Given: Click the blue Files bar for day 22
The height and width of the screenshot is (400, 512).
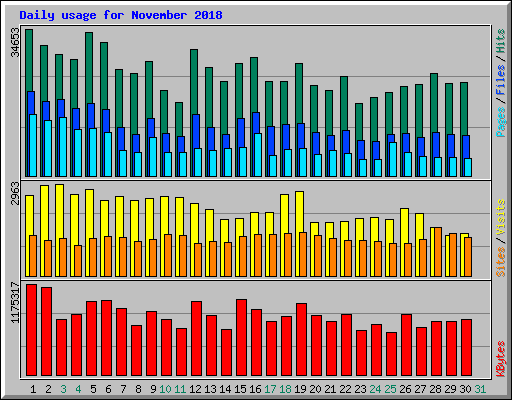Looking at the screenshot, I should pyautogui.click(x=346, y=142).
